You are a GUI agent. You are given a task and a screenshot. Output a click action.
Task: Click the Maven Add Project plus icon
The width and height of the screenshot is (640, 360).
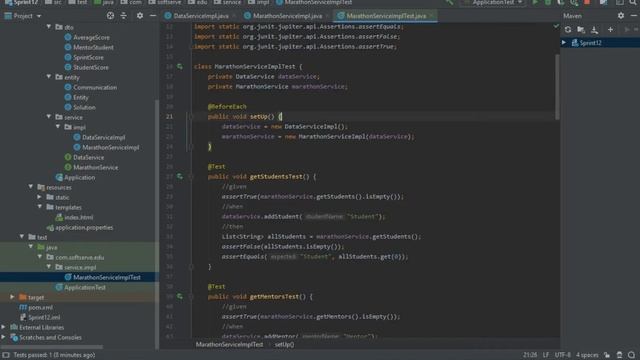click(x=610, y=30)
